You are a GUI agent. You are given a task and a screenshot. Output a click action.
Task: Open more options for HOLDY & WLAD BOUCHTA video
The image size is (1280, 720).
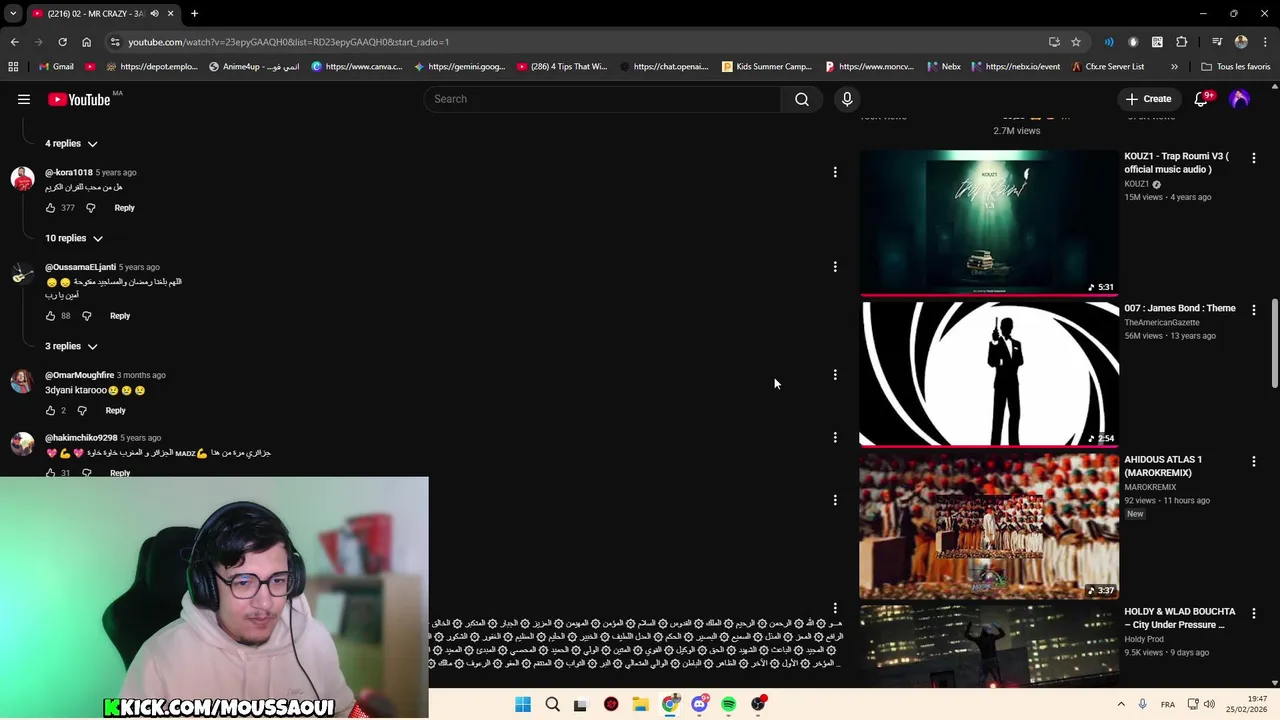[1254, 613]
